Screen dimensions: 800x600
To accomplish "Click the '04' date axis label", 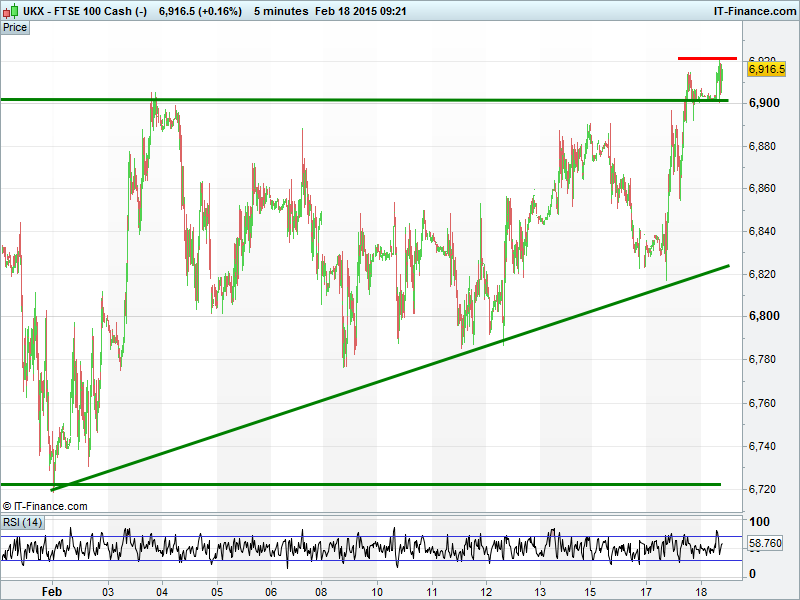I will (162, 592).
